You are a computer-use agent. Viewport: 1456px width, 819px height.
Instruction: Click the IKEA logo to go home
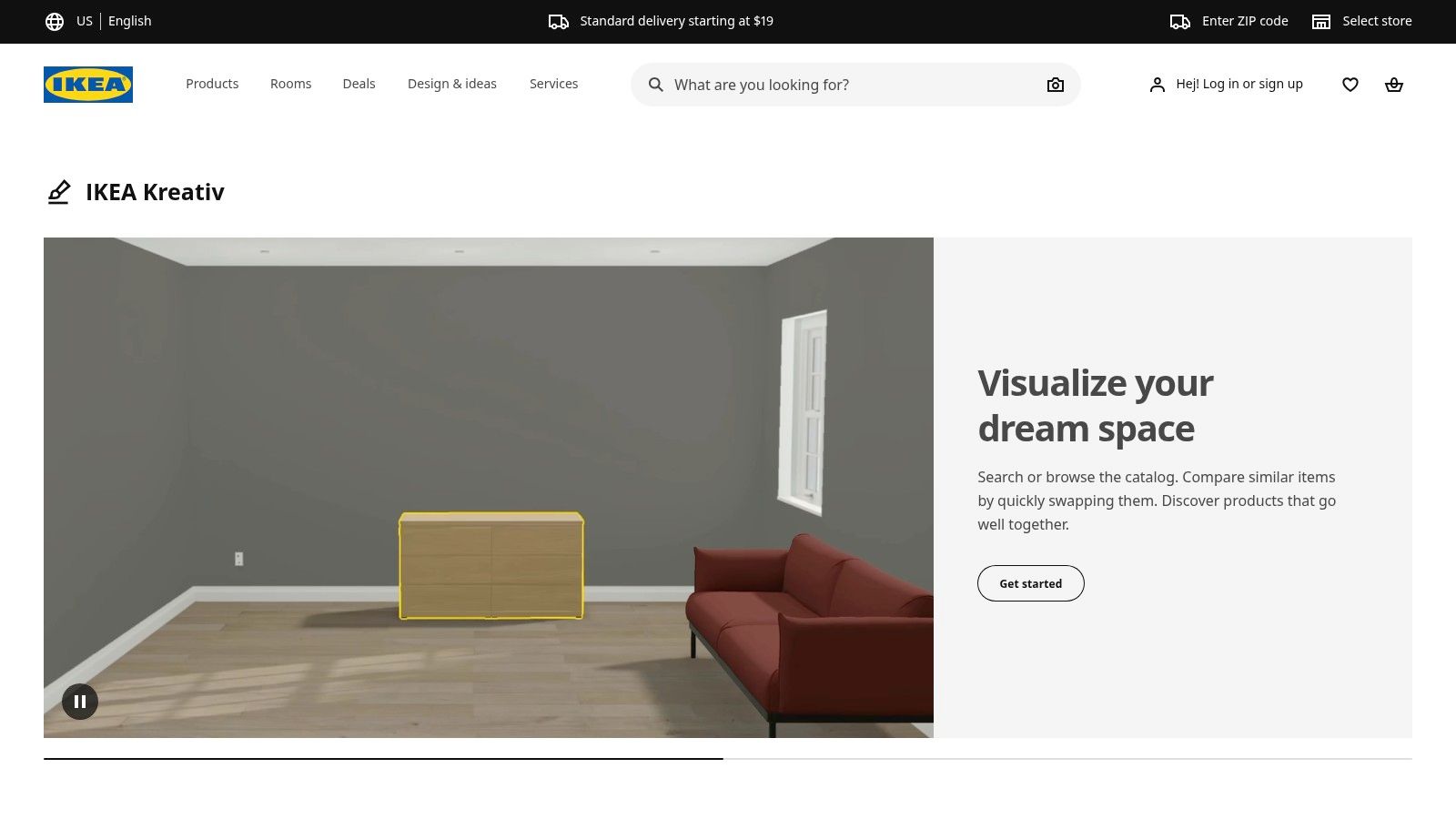(x=87, y=84)
